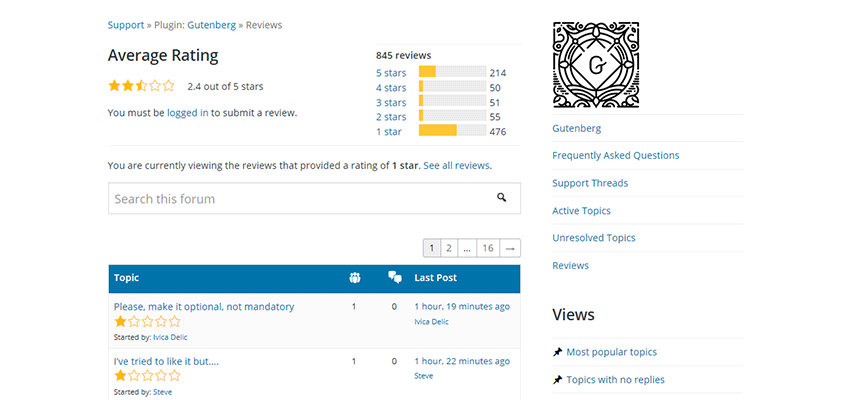Viewport: 850px width, 400px height.
Task: Open topic 'I've tried to like it but....'
Action: [166, 361]
